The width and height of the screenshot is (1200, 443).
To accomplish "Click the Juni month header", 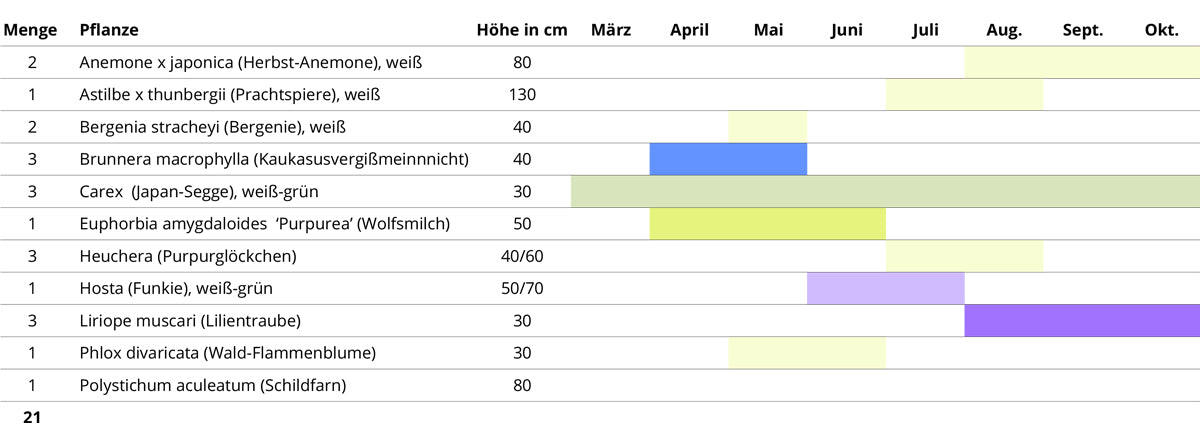I will click(x=846, y=30).
